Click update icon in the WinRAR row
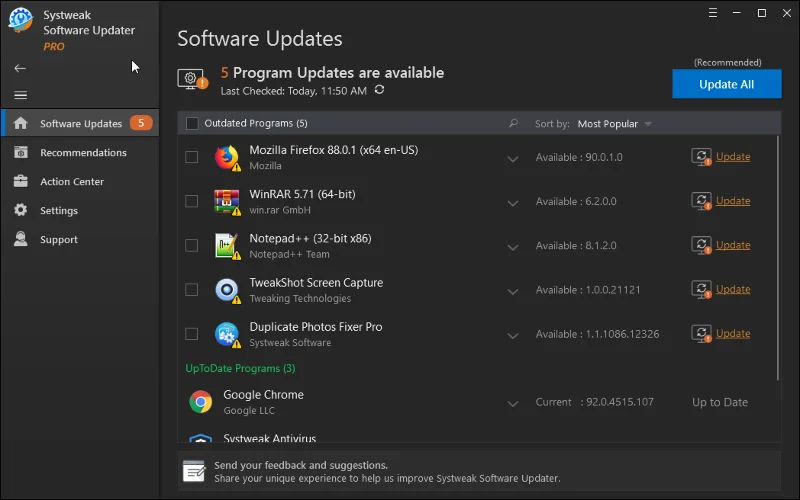 (701, 201)
